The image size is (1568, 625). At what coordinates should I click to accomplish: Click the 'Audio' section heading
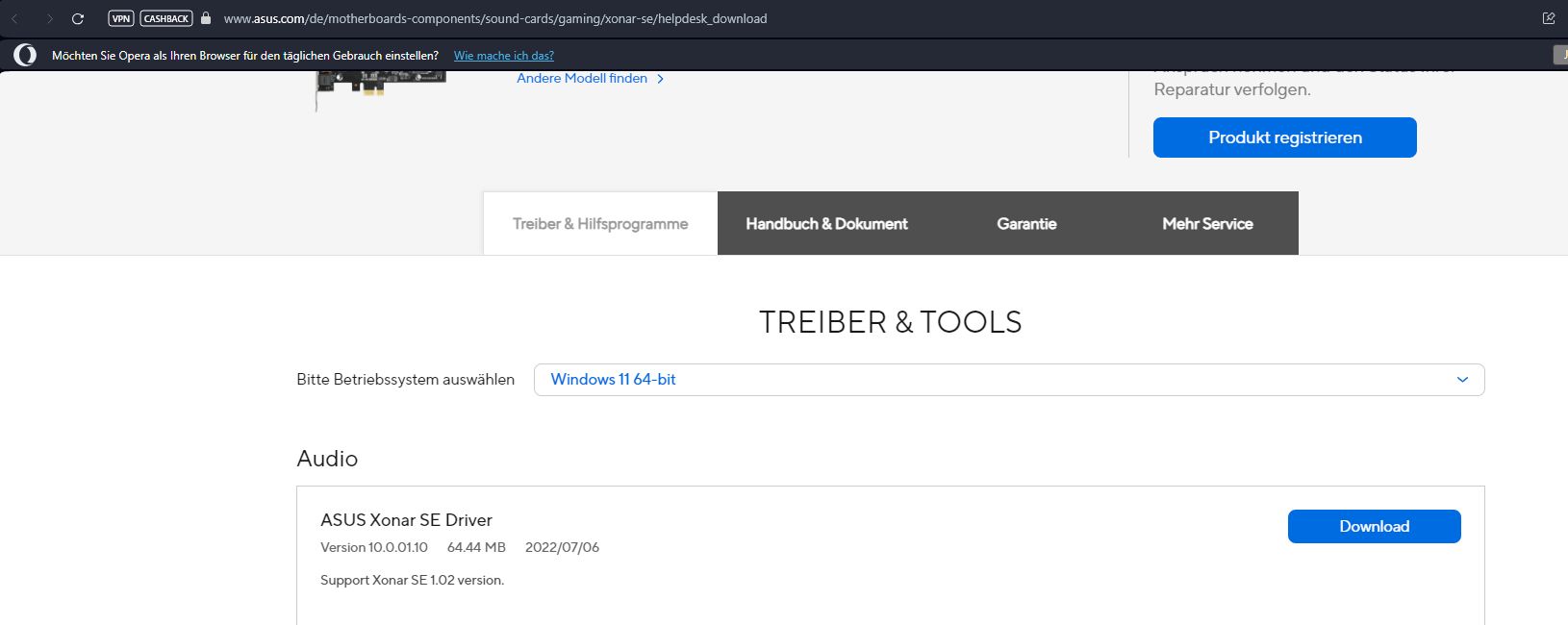(x=327, y=459)
